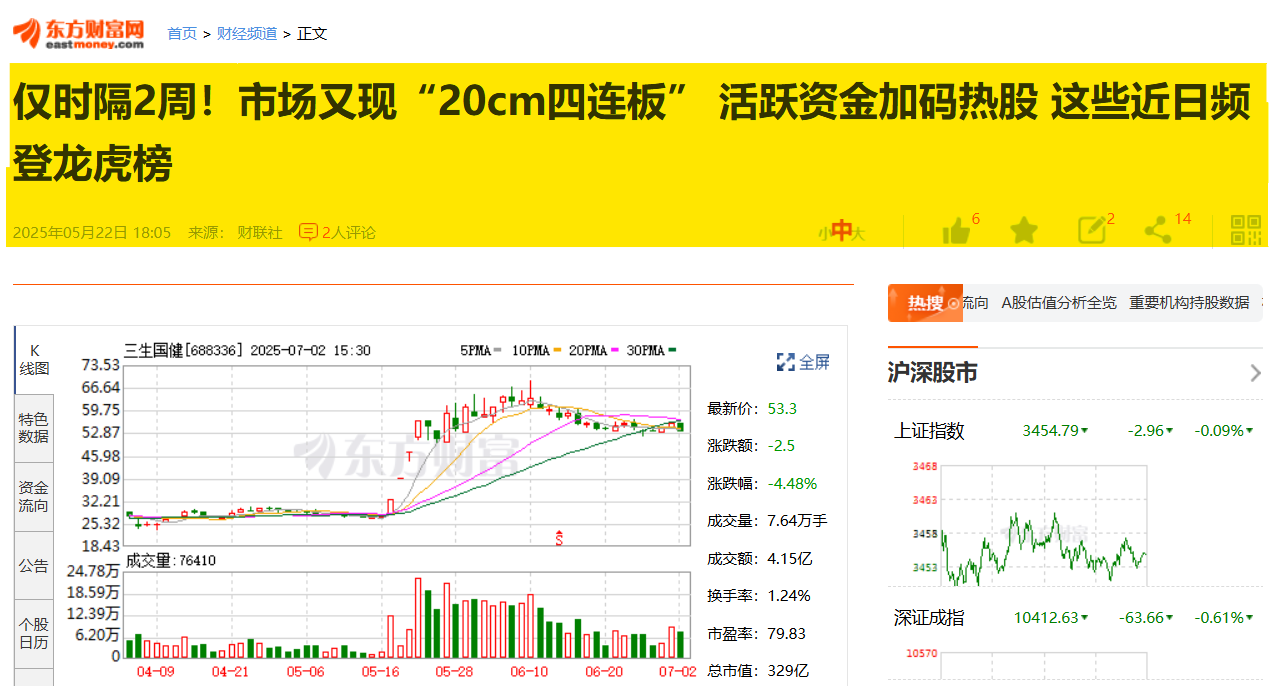Click the 沪深股市 section heading
Image resolution: width=1273 pixels, height=686 pixels.
pos(933,373)
